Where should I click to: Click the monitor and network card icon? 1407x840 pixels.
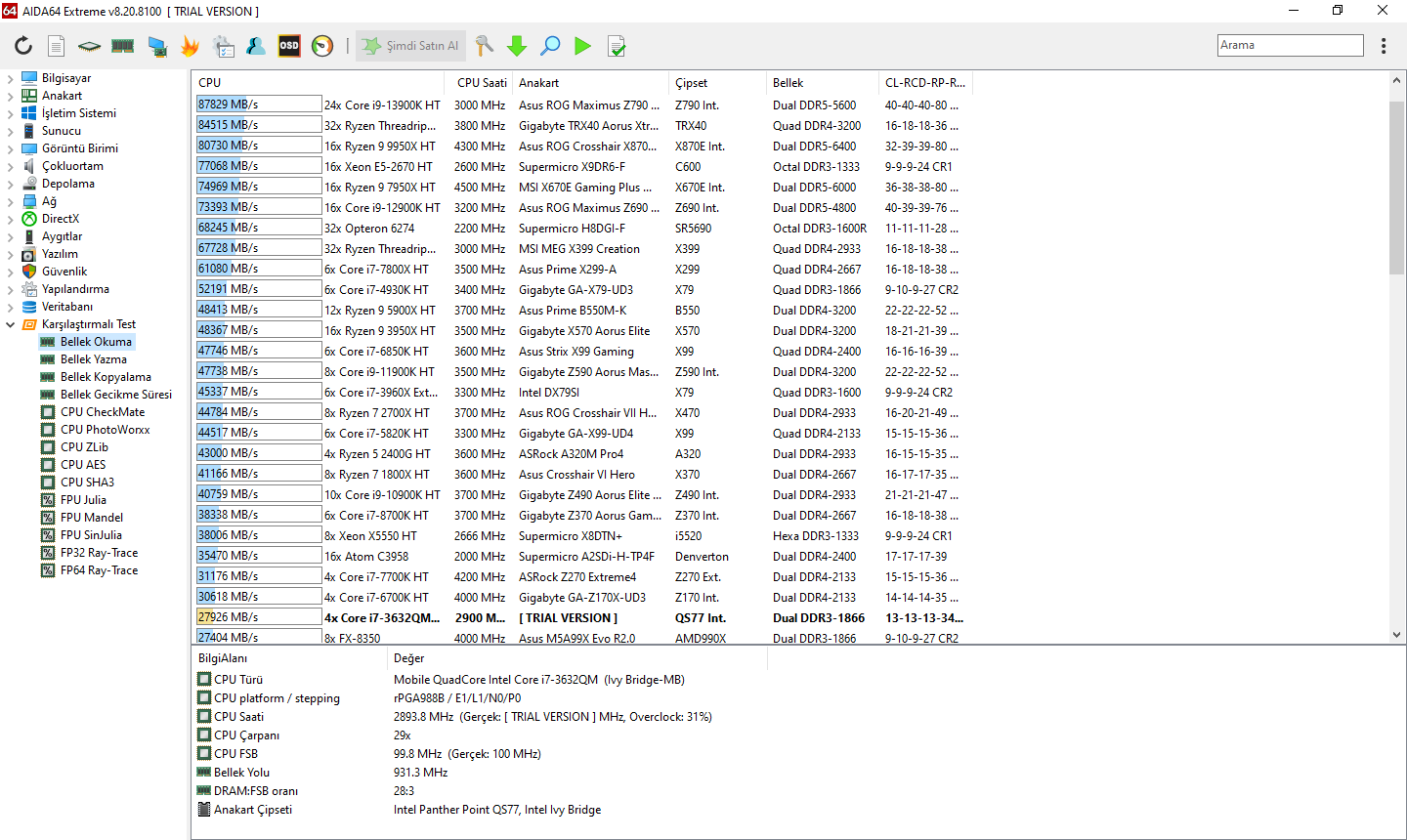(x=156, y=46)
